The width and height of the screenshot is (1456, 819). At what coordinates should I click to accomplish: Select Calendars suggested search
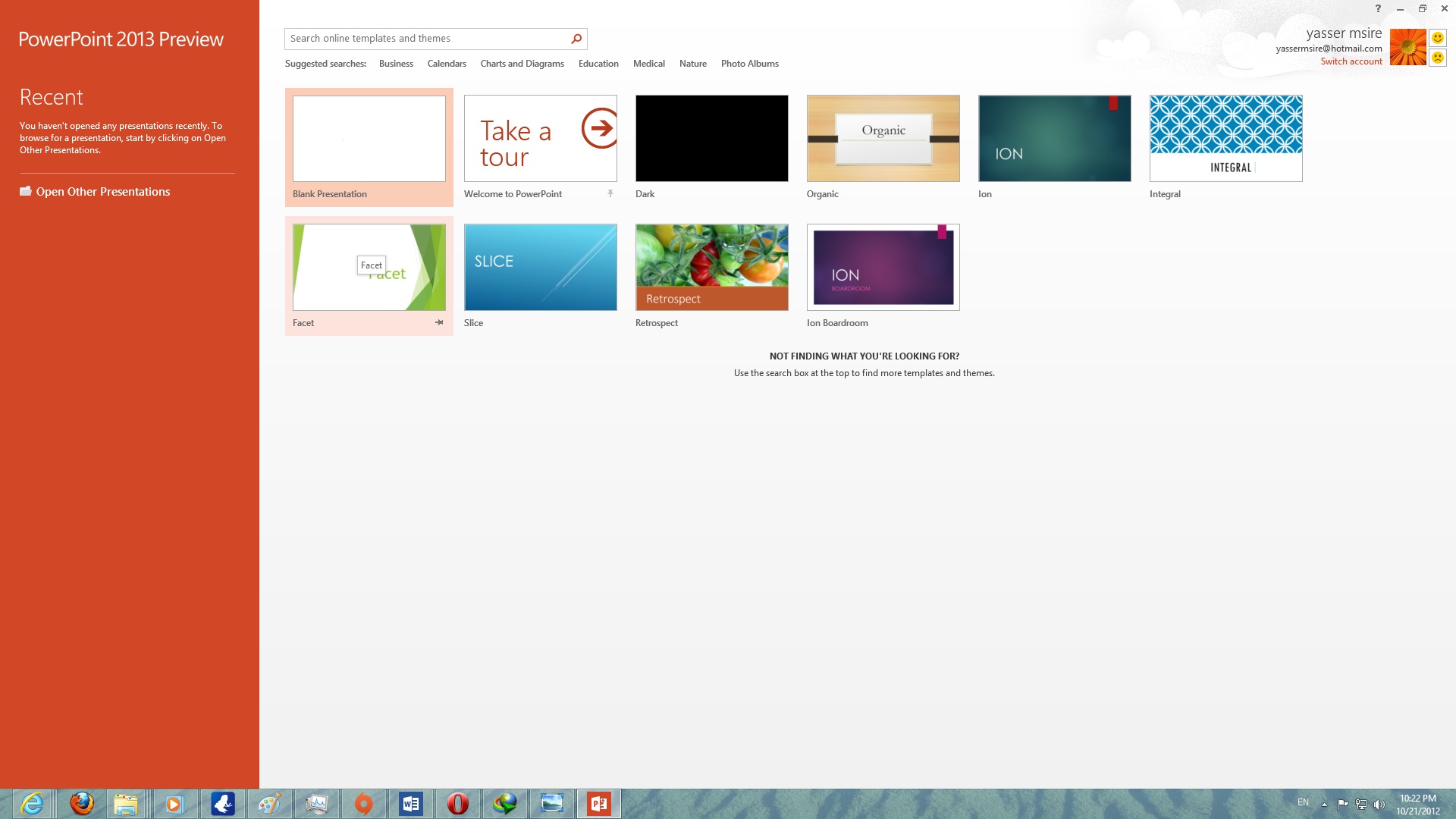(447, 64)
